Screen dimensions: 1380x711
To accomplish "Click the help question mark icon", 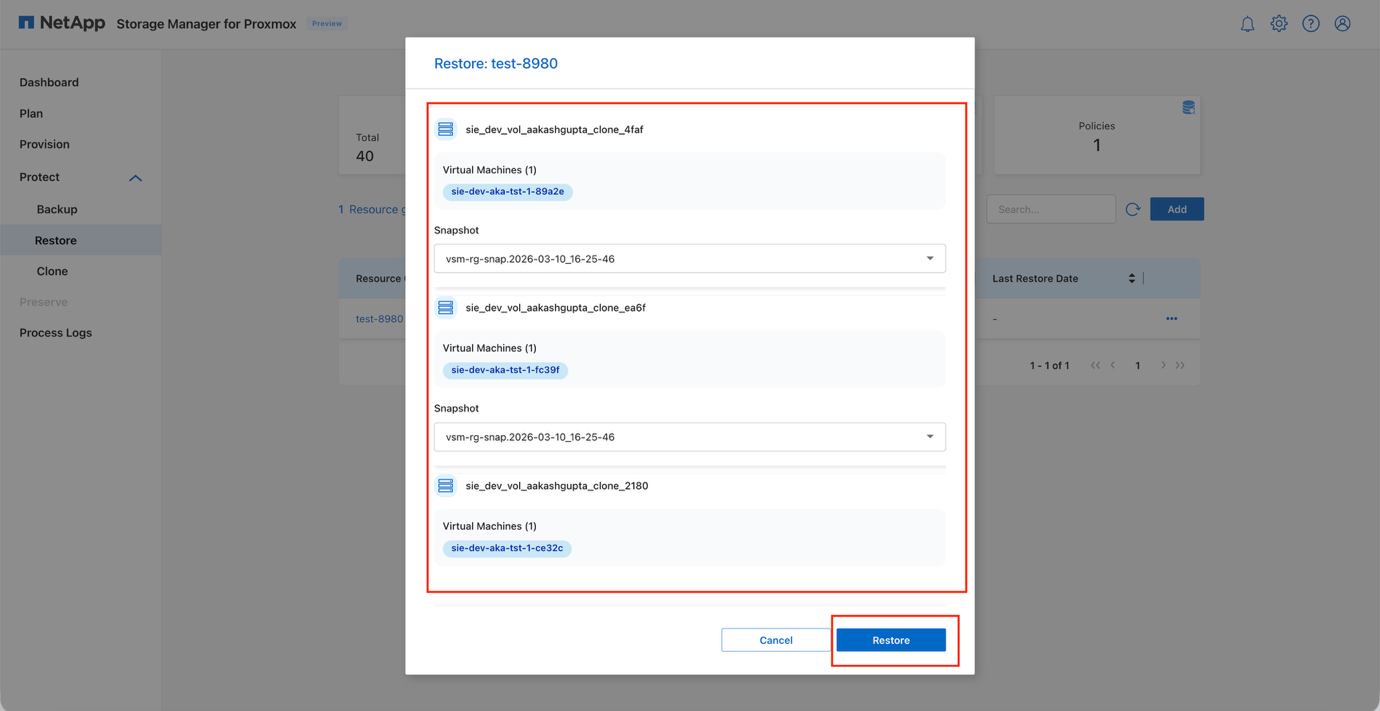I will click(x=1311, y=24).
